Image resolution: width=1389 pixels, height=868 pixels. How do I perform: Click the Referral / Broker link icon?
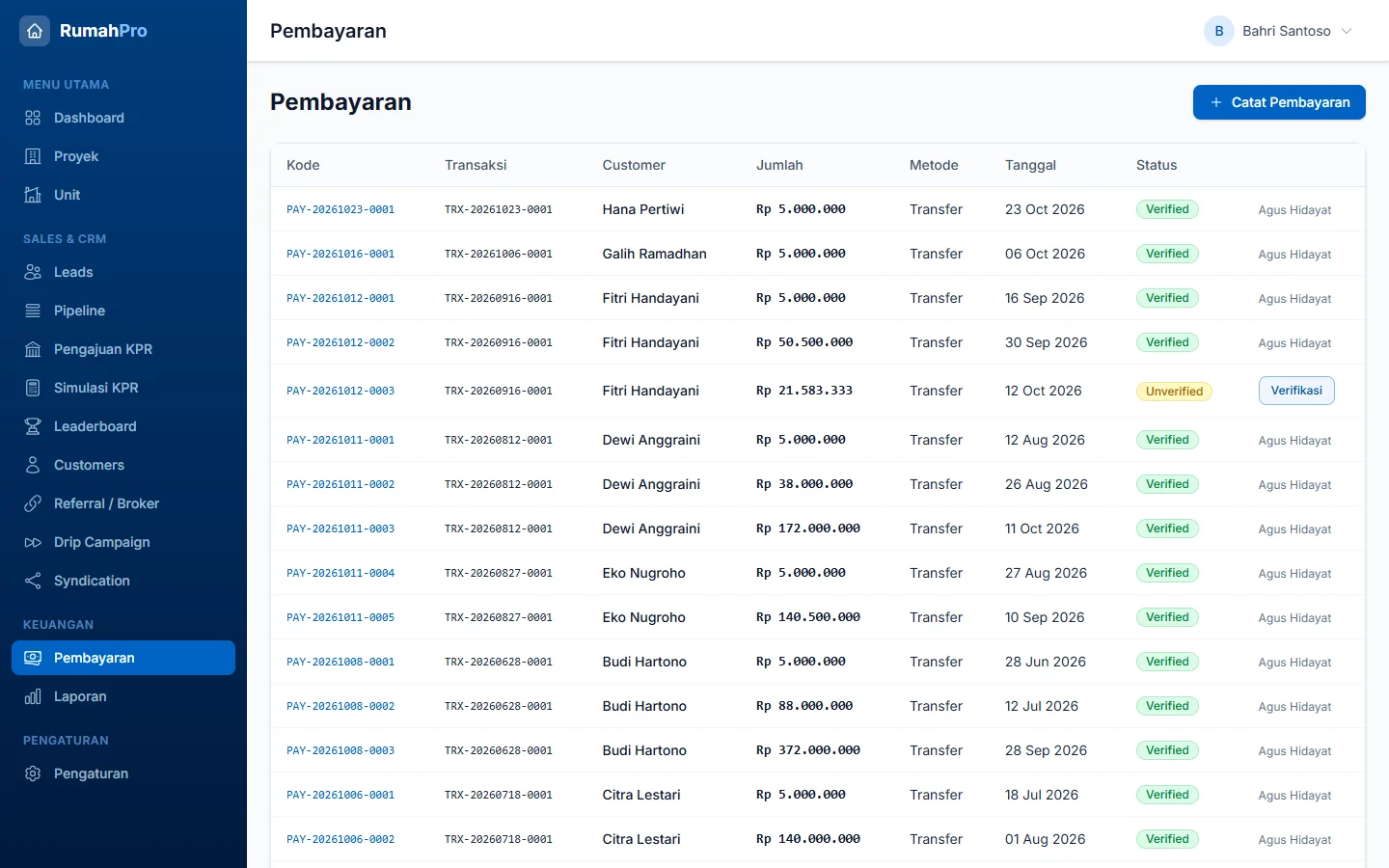(33, 503)
